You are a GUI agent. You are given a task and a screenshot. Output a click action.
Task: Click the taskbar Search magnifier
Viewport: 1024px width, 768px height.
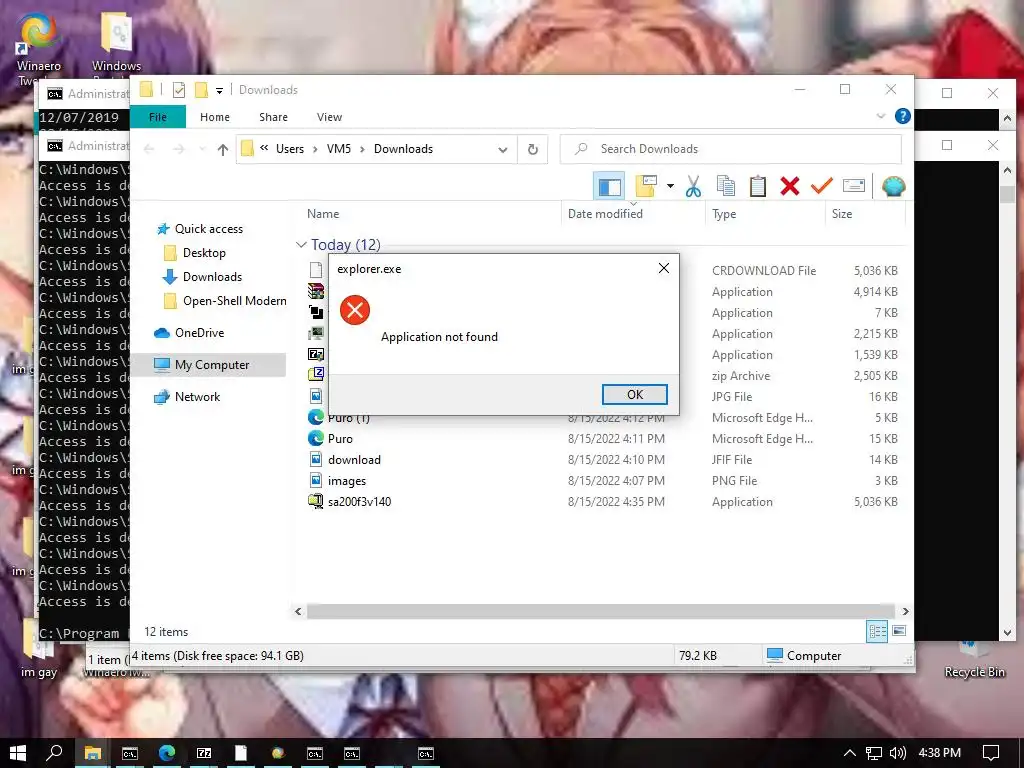point(55,753)
